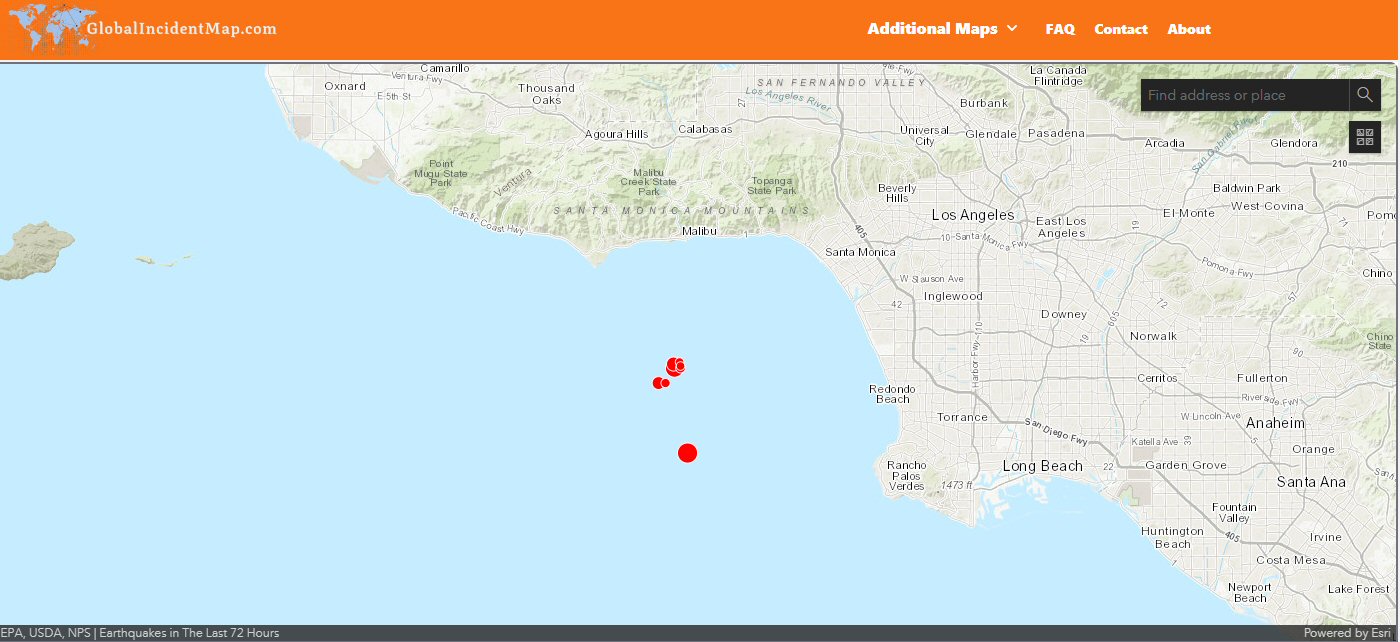This screenshot has height=642, width=1400.
Task: Select the Norwalk map label
Action: (x=1154, y=336)
